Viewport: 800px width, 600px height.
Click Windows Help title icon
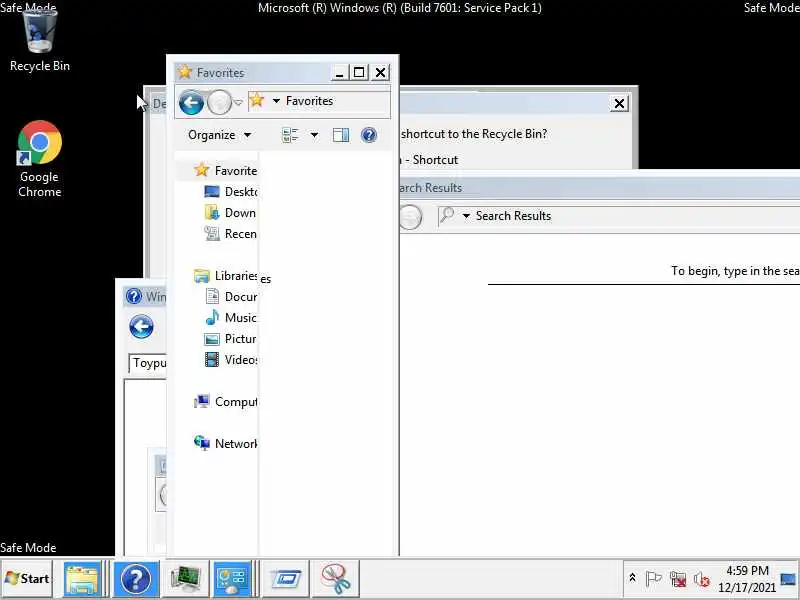point(134,296)
